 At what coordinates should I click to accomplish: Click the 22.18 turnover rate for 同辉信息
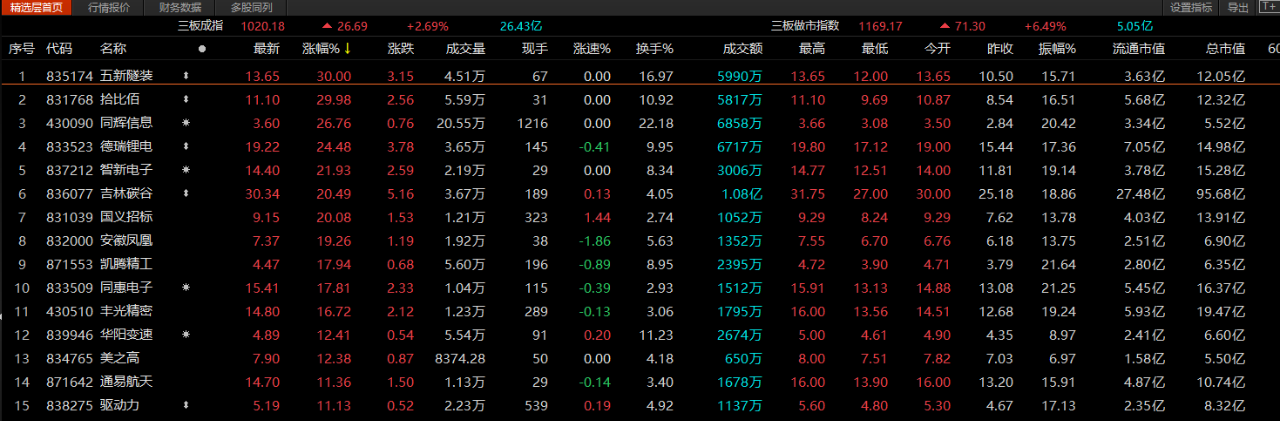(x=656, y=122)
